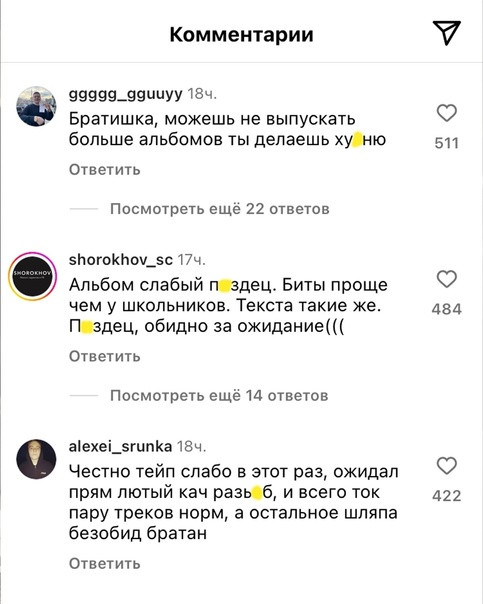View the 422 likes count
Screen dimensions: 483x604
pyautogui.click(x=447, y=496)
